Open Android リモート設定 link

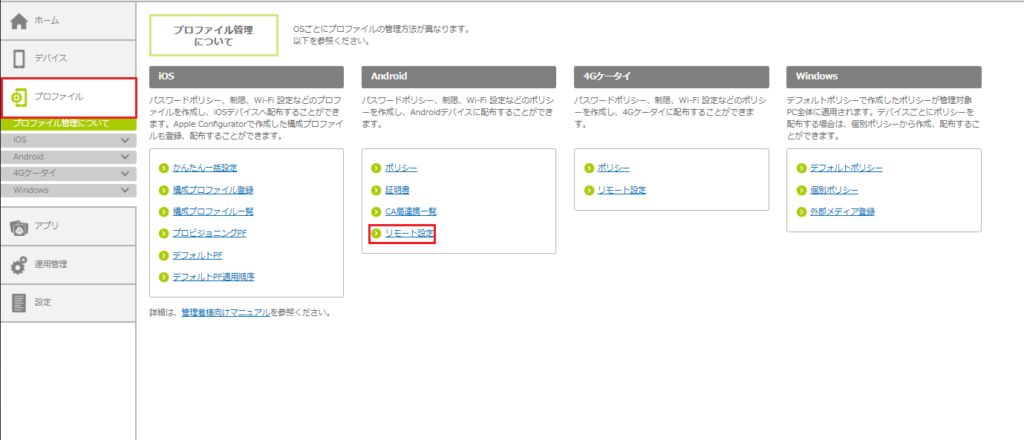click(x=407, y=234)
